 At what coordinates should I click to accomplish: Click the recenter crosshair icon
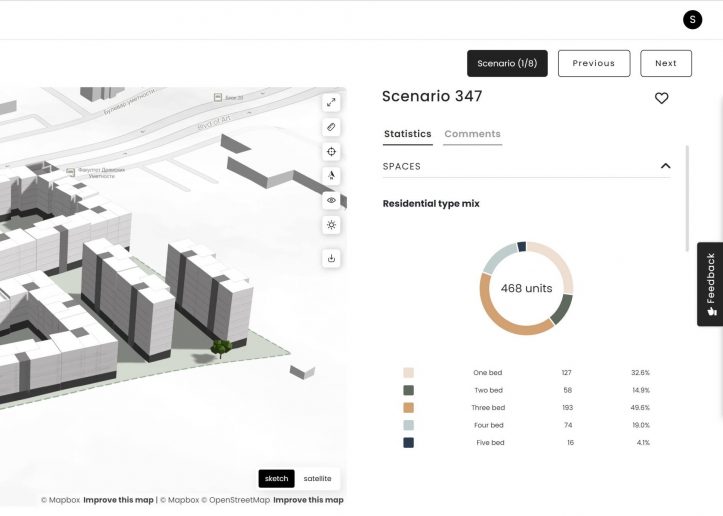332,152
